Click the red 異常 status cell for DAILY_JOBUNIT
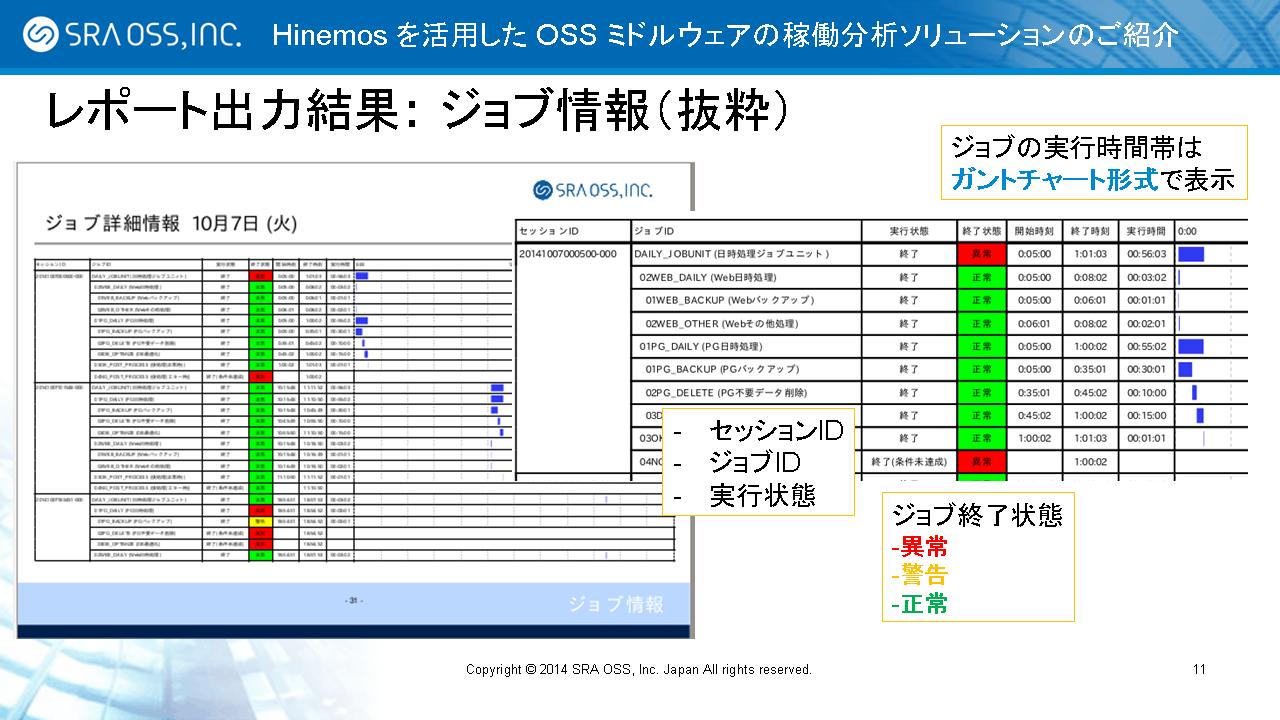Viewport: 1280px width, 720px height. point(980,254)
